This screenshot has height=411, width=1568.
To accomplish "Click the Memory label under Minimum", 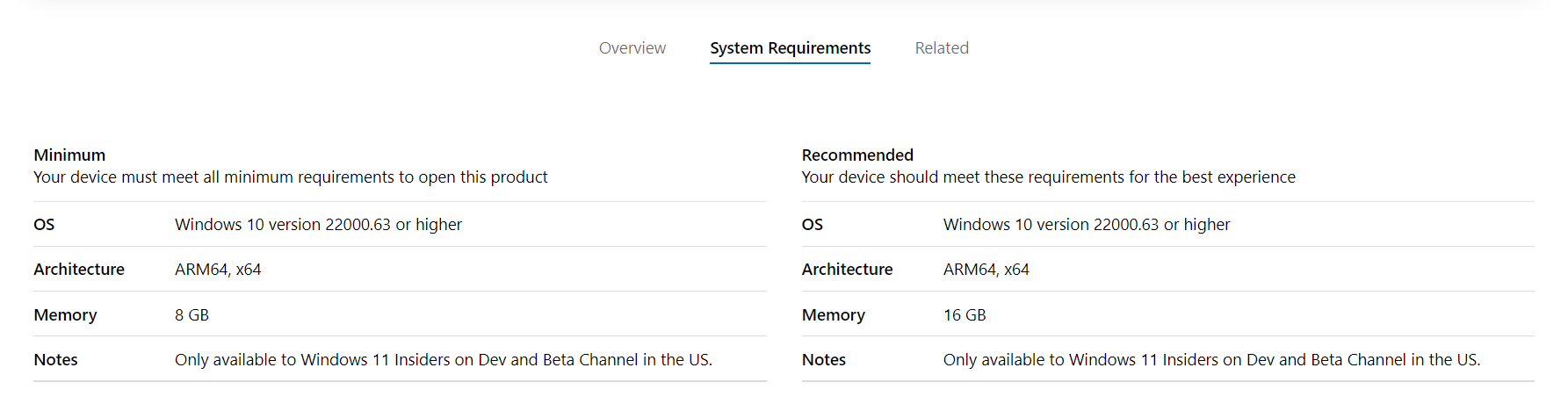I will tap(65, 314).
